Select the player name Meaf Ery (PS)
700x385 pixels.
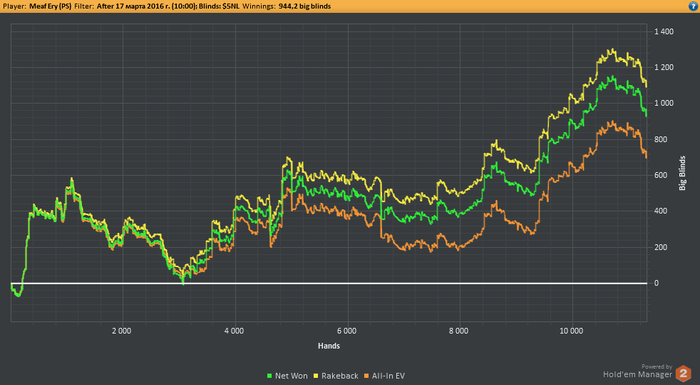pyautogui.click(x=50, y=6)
